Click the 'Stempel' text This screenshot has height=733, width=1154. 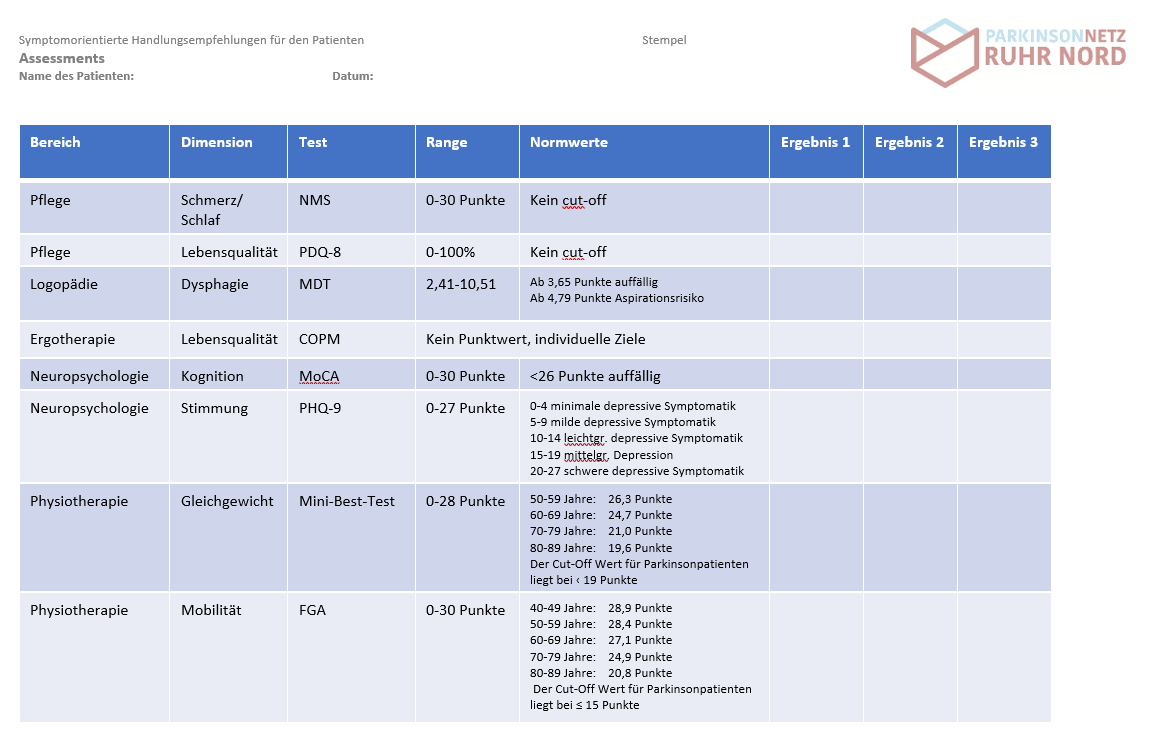click(664, 40)
